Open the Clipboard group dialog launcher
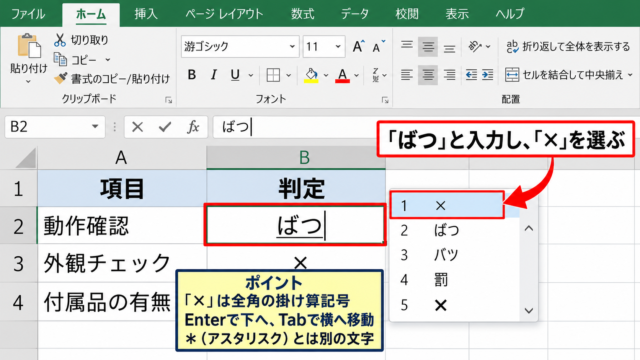Screen dimensions: 640x360 tap(169, 100)
